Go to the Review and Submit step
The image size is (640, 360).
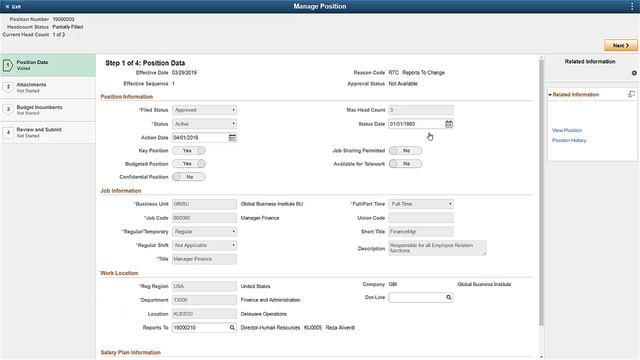(x=48, y=132)
